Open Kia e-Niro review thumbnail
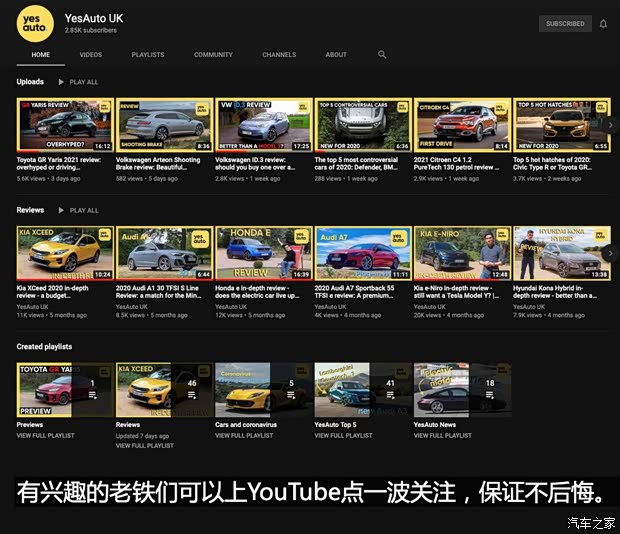Image resolution: width=620 pixels, height=534 pixels. coord(462,253)
